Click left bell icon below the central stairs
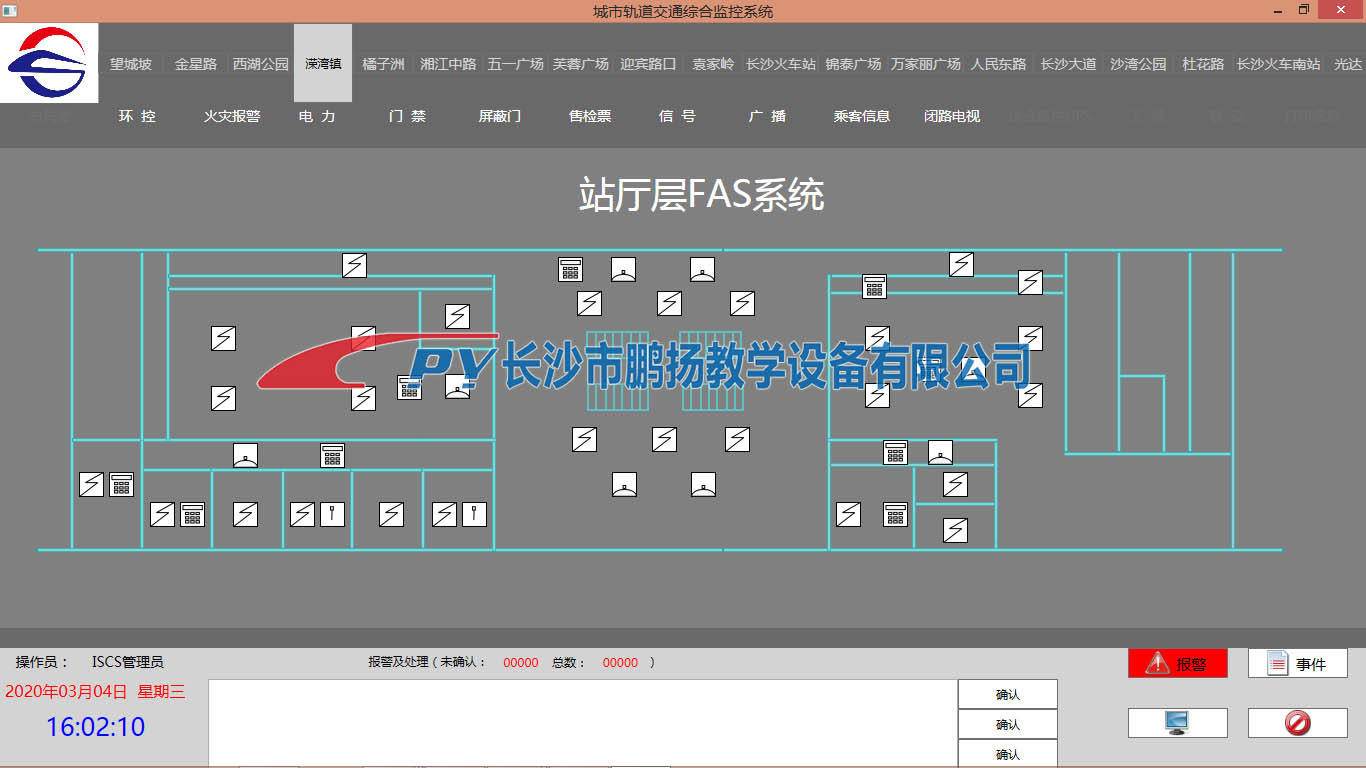Screen dimensions: 1366x768 click(x=625, y=485)
